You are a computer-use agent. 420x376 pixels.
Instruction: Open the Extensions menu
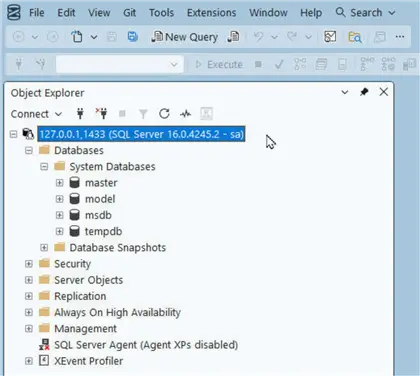point(211,13)
